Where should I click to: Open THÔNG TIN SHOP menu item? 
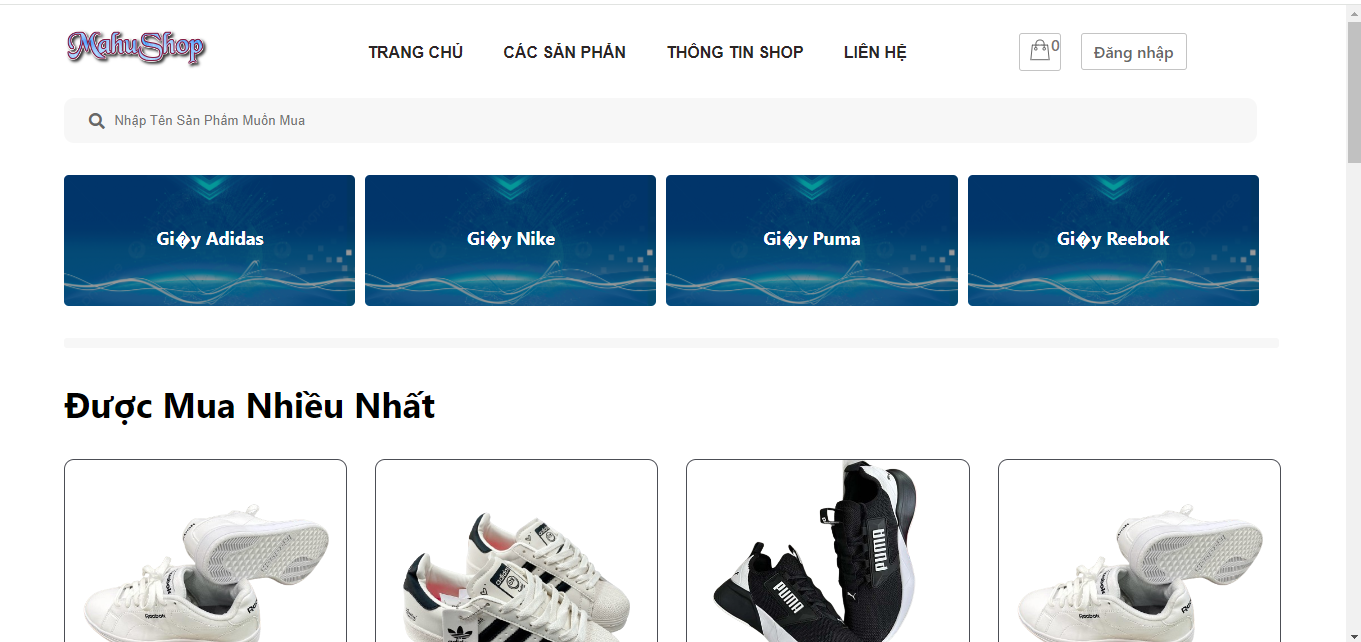click(x=735, y=52)
